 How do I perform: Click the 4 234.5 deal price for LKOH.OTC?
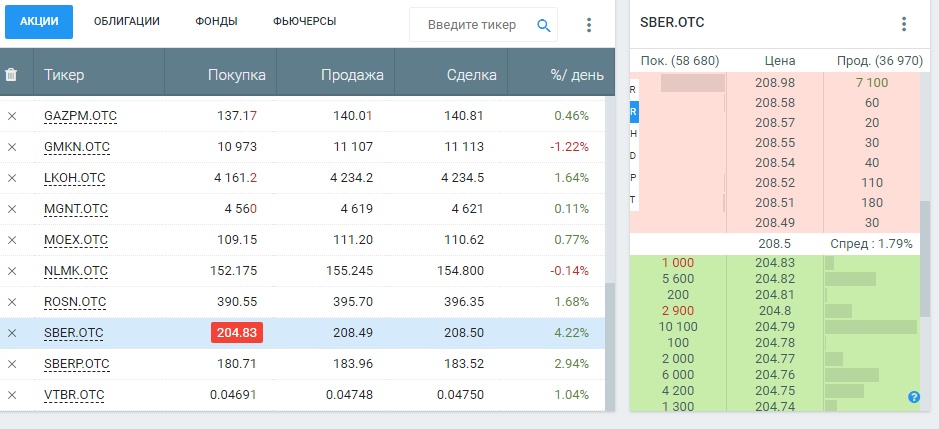(x=462, y=178)
